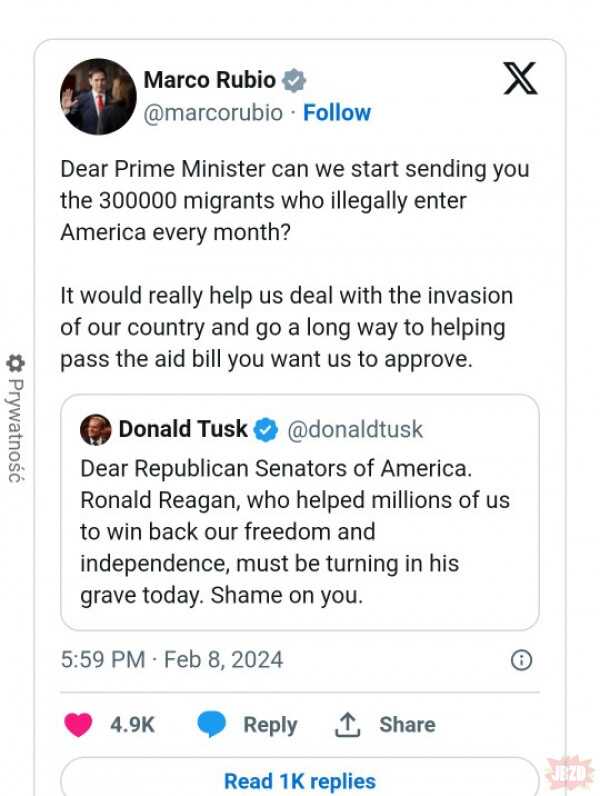Open the Marco Rubio display name
600x796 pixels.
click(x=210, y=80)
